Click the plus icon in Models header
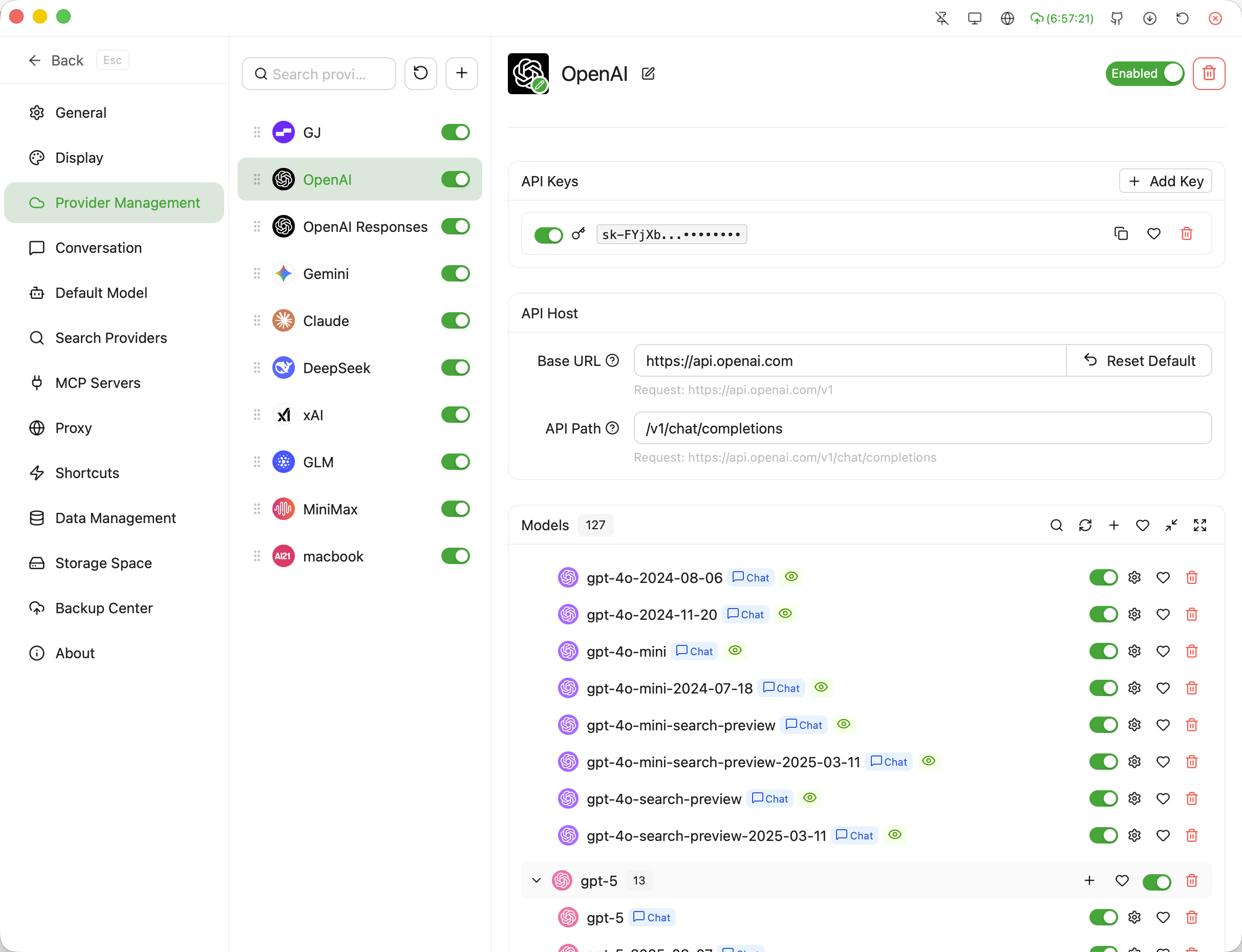This screenshot has width=1242, height=952. (1113, 525)
